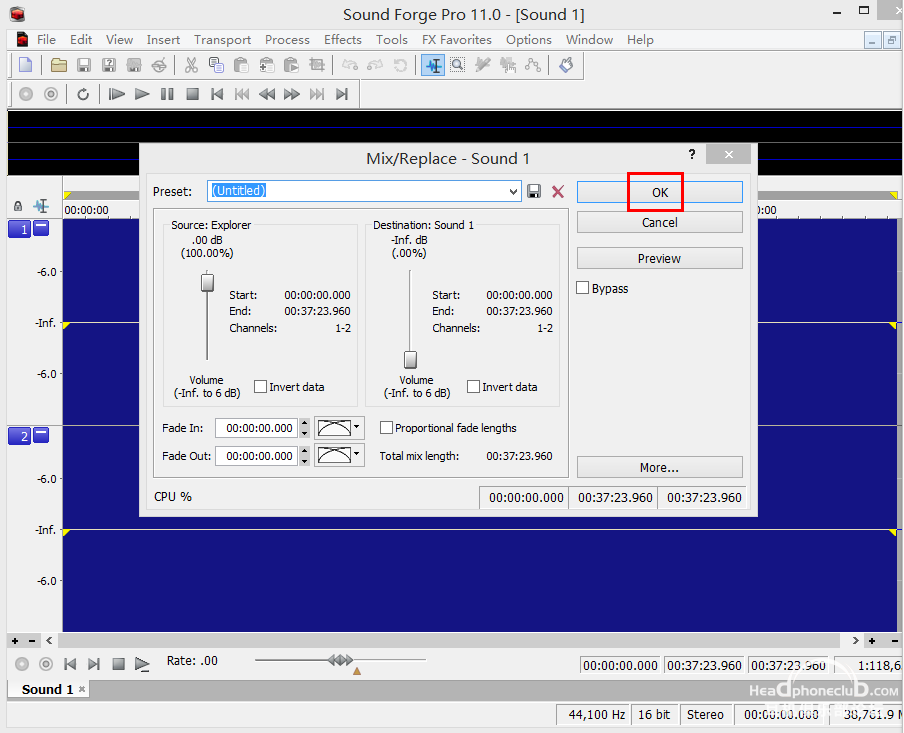Click Go to Start in transport toolbar

pyautogui.click(x=217, y=94)
